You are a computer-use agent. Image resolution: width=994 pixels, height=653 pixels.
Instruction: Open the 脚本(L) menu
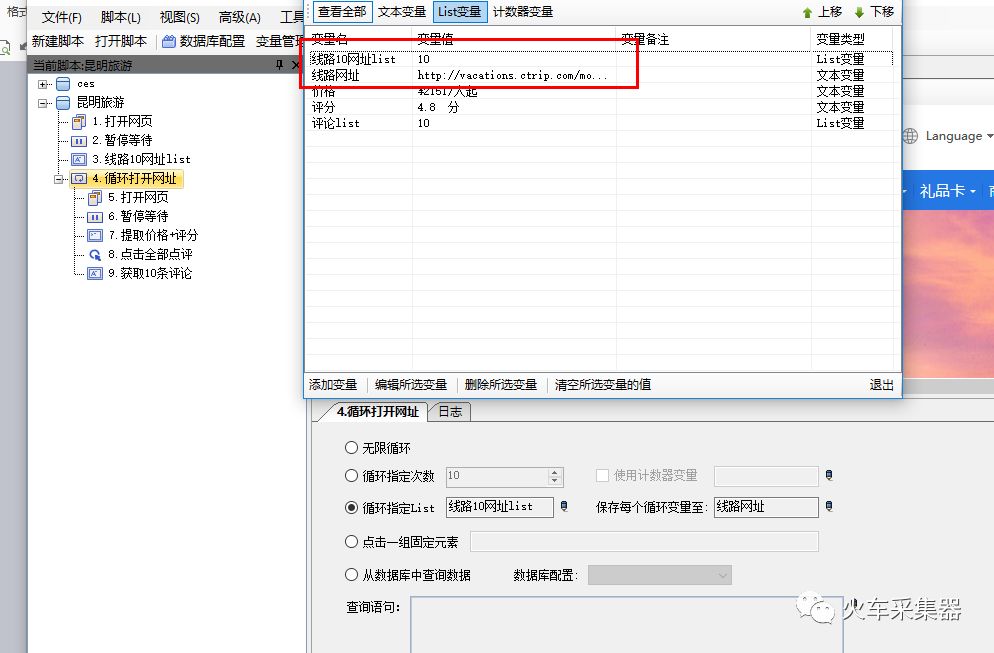point(120,17)
